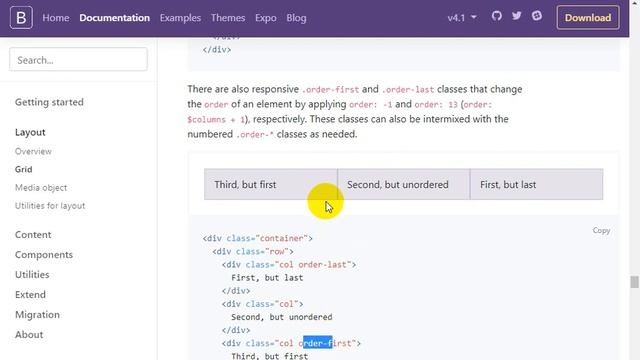The image size is (640, 360).
Task: Open the About sidebar section
Action: tap(29, 335)
